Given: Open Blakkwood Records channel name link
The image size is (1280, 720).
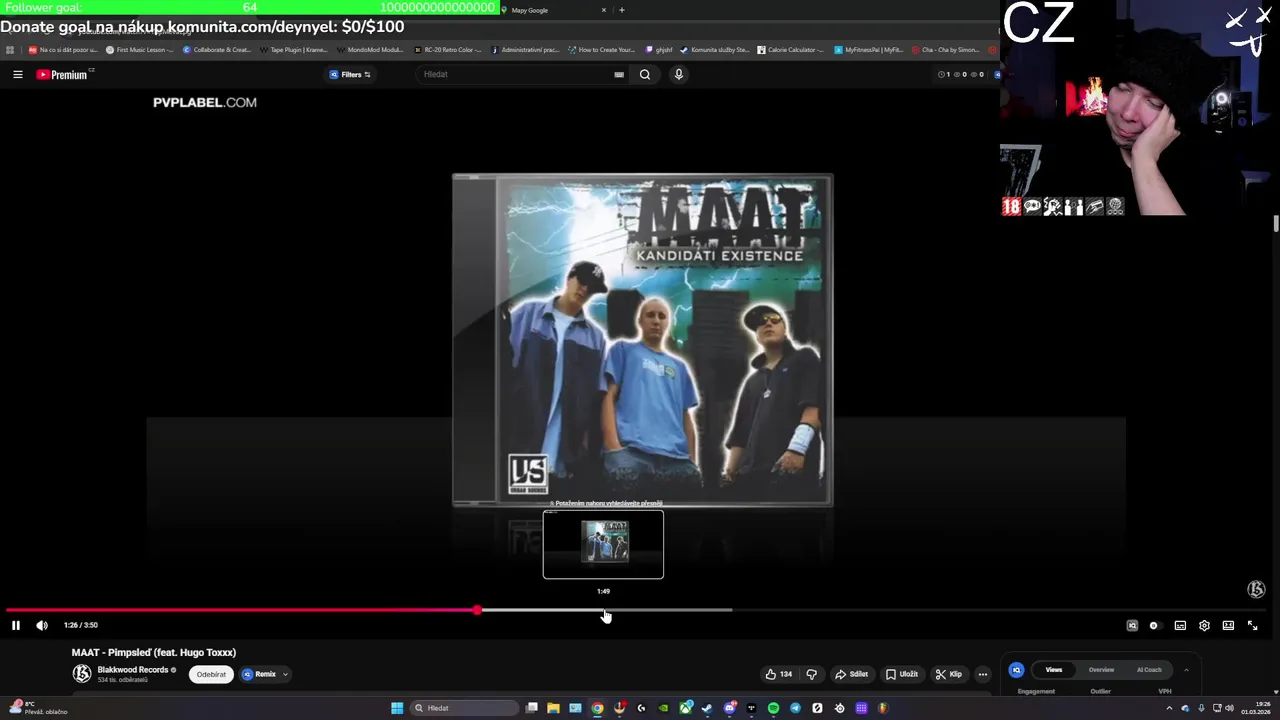Looking at the screenshot, I should (133, 670).
